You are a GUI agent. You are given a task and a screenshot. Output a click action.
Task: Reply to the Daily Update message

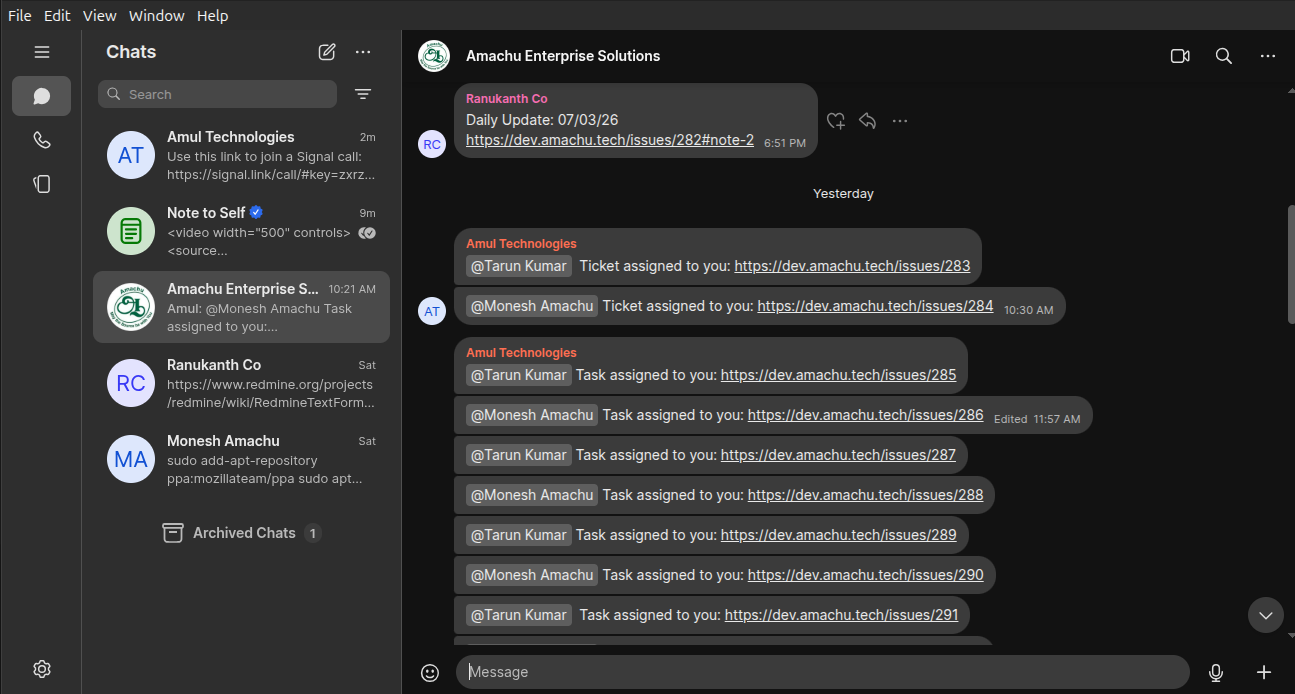tap(868, 121)
